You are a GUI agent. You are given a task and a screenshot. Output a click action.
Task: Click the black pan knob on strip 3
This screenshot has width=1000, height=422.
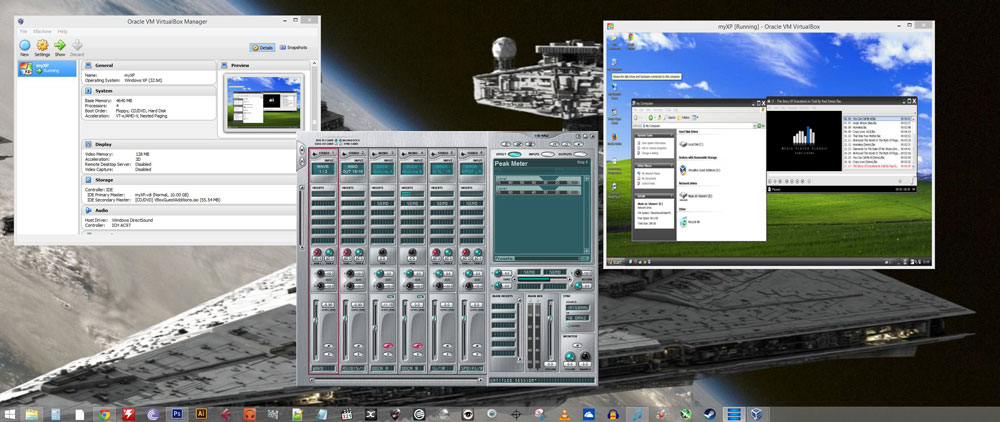[x=382, y=253]
